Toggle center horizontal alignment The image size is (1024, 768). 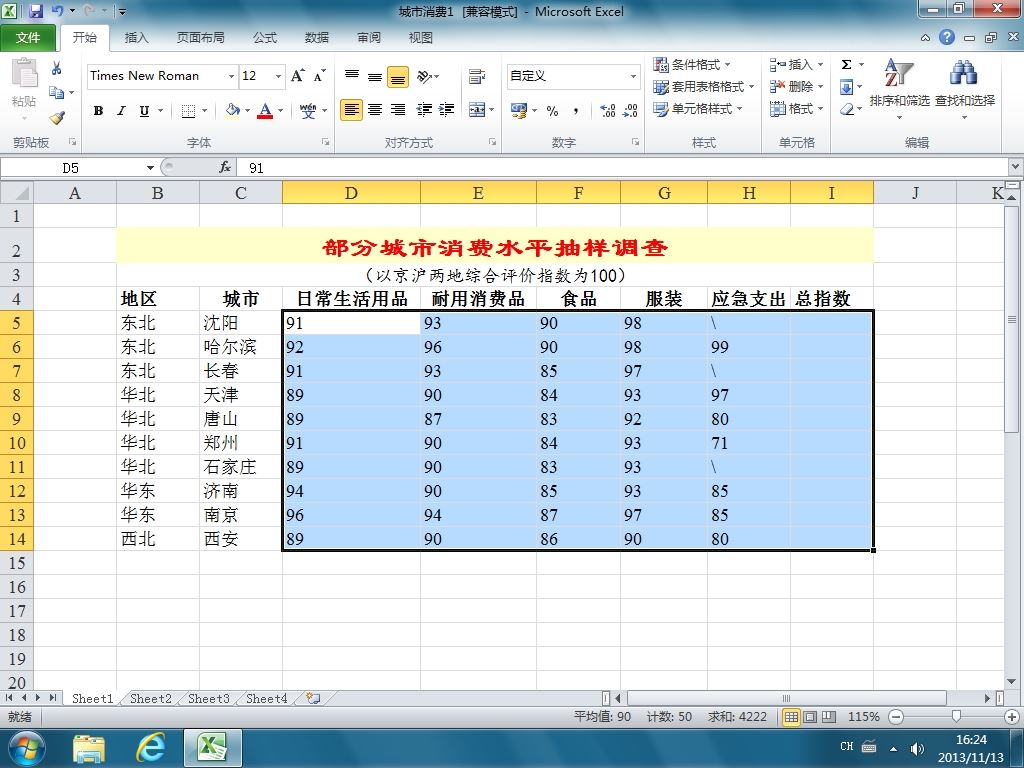[375, 110]
